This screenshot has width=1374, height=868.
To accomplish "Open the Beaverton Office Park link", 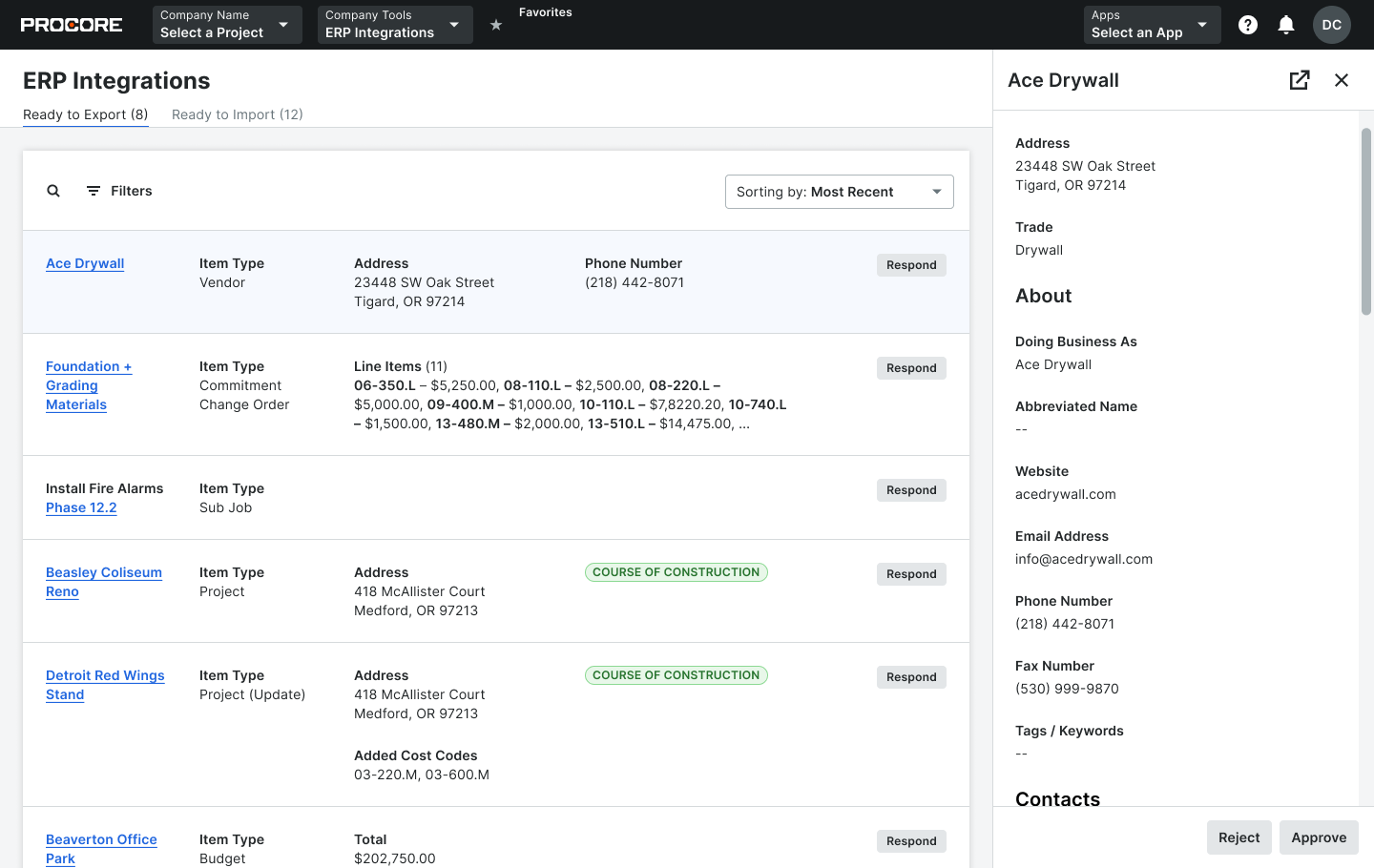I will 101,849.
